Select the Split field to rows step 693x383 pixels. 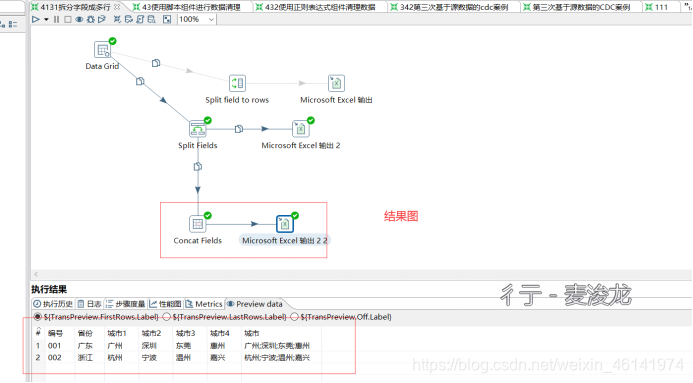[x=237, y=83]
